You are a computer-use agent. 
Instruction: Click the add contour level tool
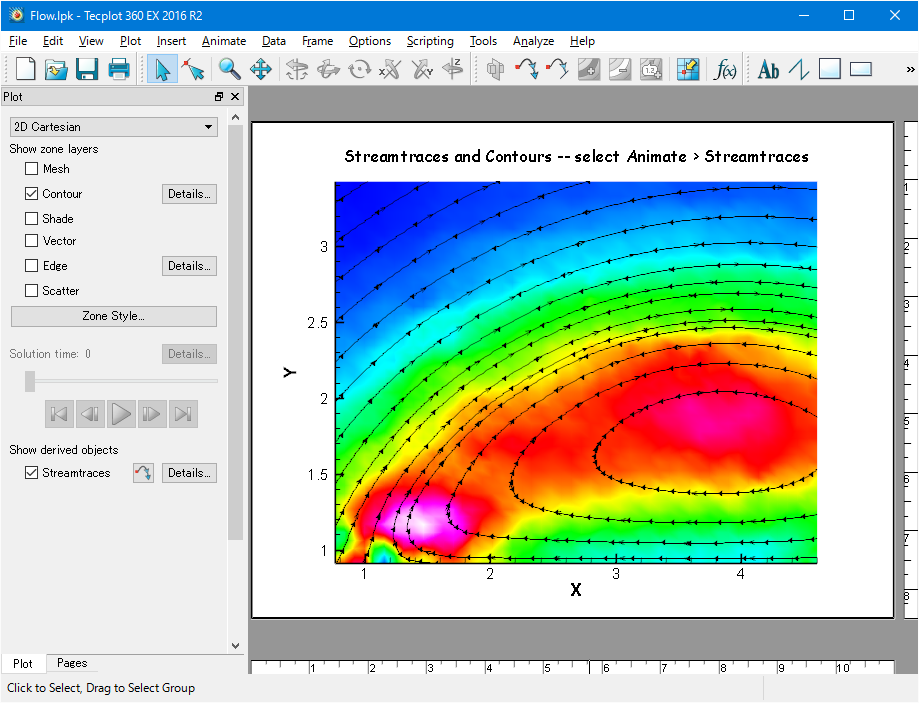click(588, 69)
